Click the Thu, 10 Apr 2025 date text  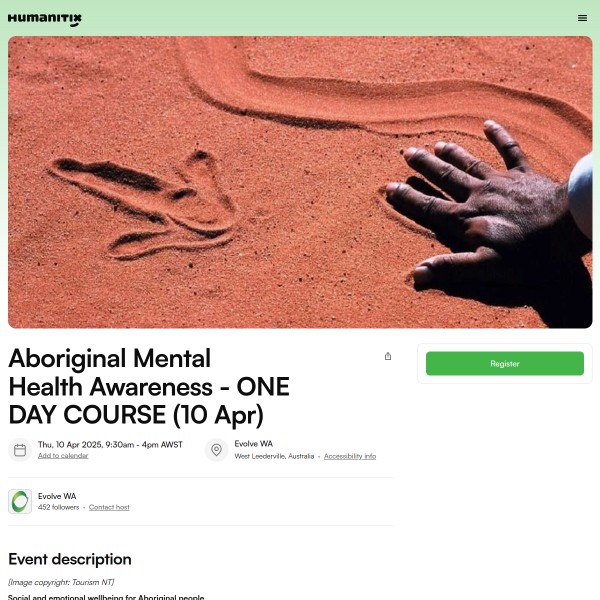[x=110, y=445]
